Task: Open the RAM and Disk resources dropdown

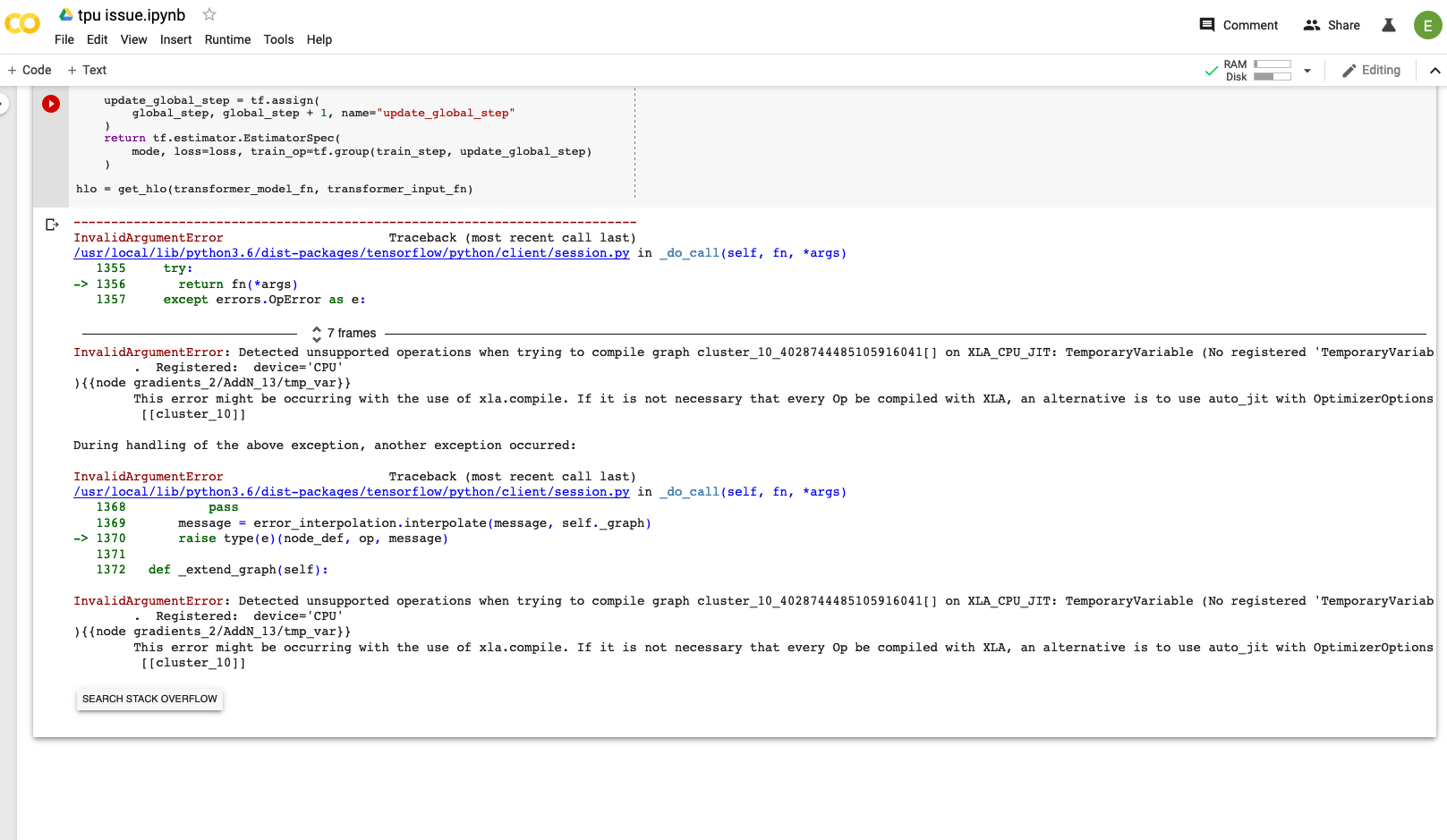Action: (1307, 70)
